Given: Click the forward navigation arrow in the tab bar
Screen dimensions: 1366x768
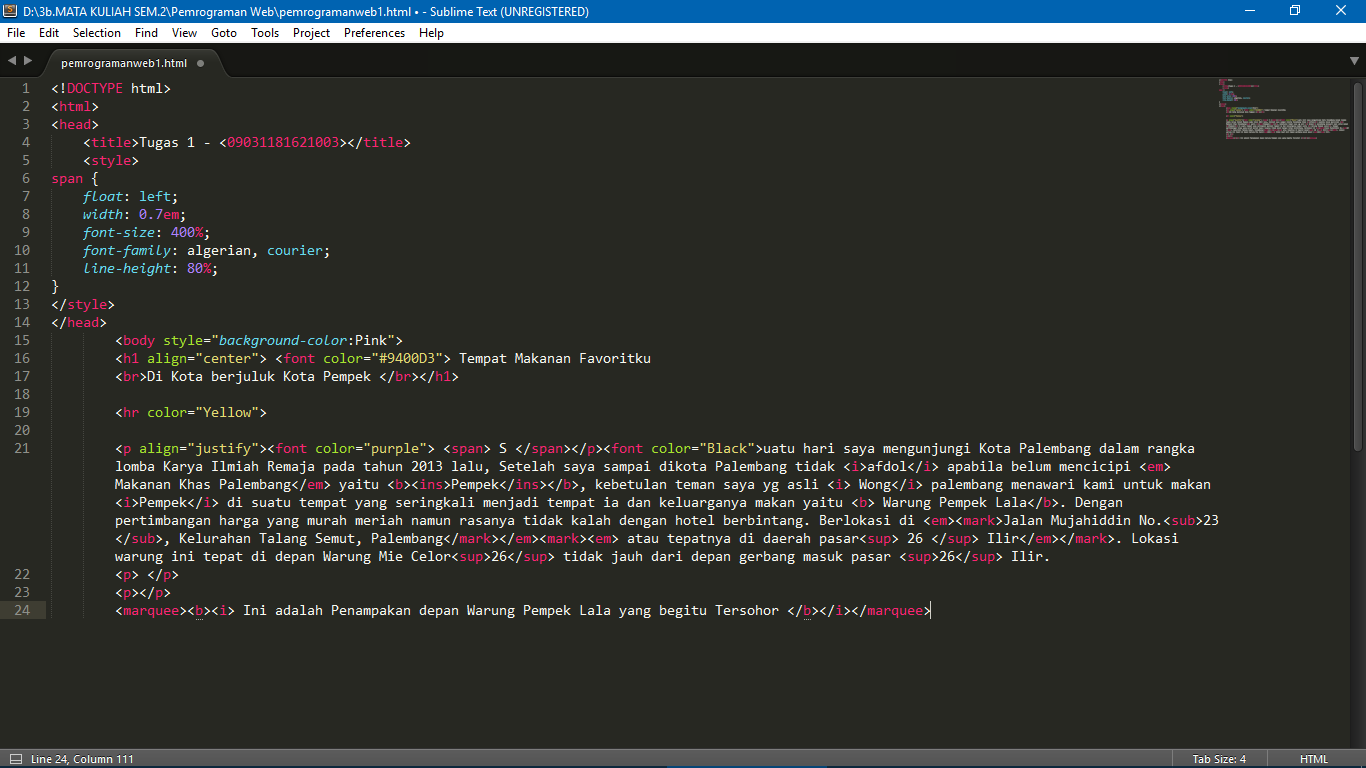Looking at the screenshot, I should (x=29, y=60).
